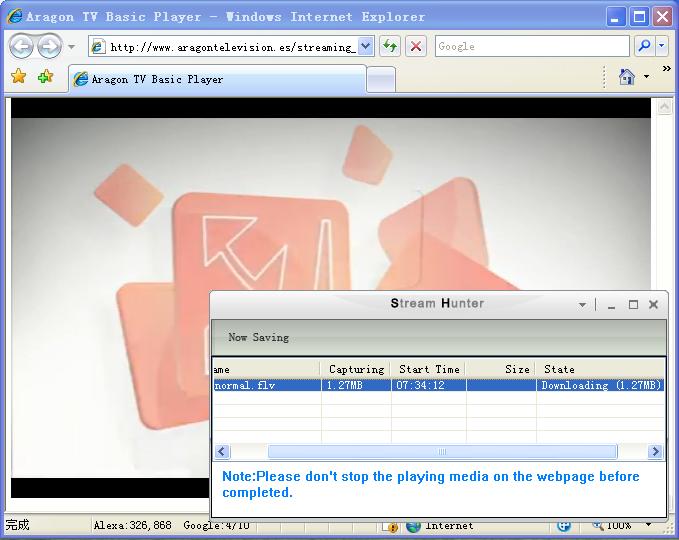Click the Google:4/10 status entry
This screenshot has height=540, width=679.
tap(216, 525)
